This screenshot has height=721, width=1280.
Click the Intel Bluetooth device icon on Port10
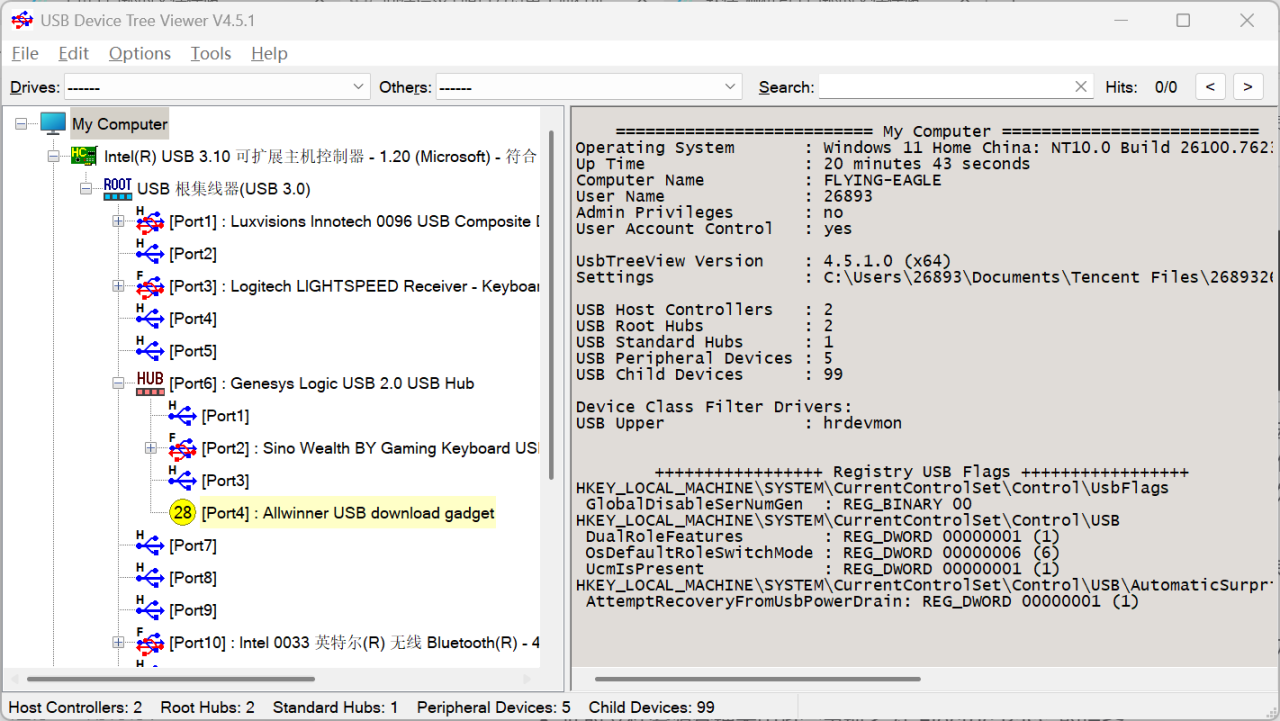click(150, 642)
